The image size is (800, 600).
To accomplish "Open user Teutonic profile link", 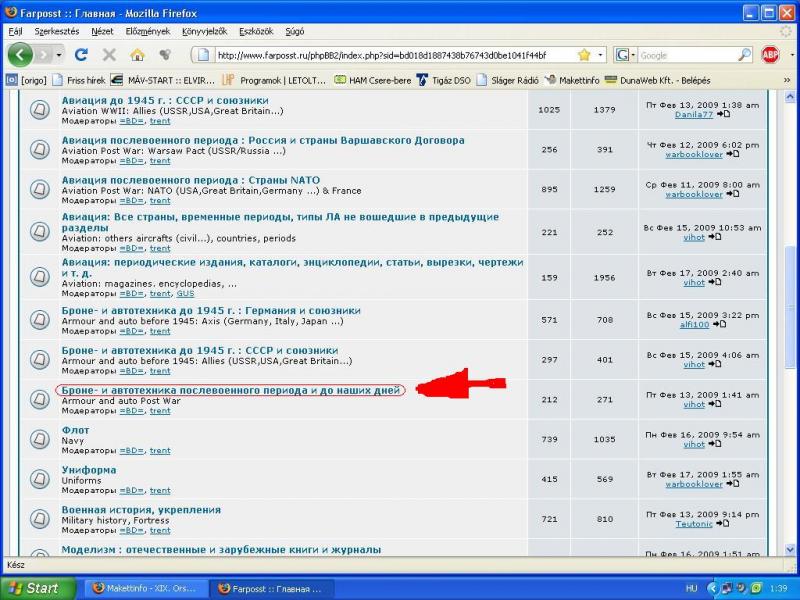I will 694,524.
